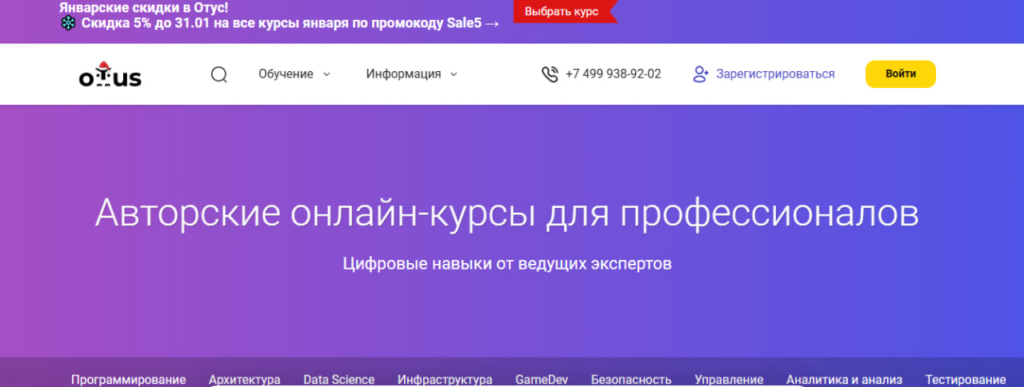Open the search magnifier icon

click(x=219, y=75)
